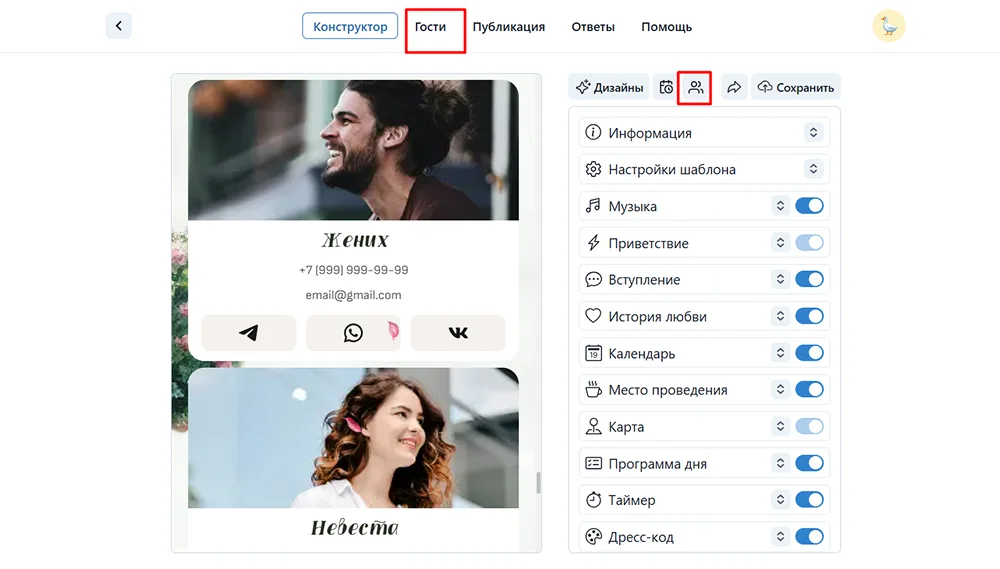Image resolution: width=1000 pixels, height=569 pixels.
Task: Click the Сохранить button
Action: pyautogui.click(x=795, y=88)
